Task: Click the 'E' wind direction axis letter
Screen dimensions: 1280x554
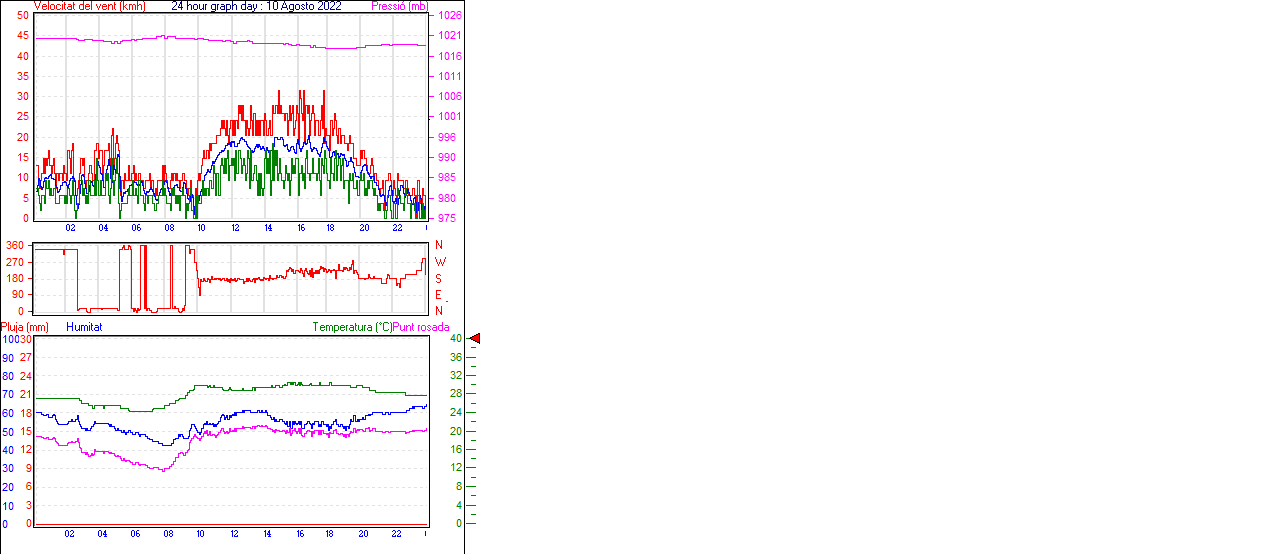Action: [439, 295]
